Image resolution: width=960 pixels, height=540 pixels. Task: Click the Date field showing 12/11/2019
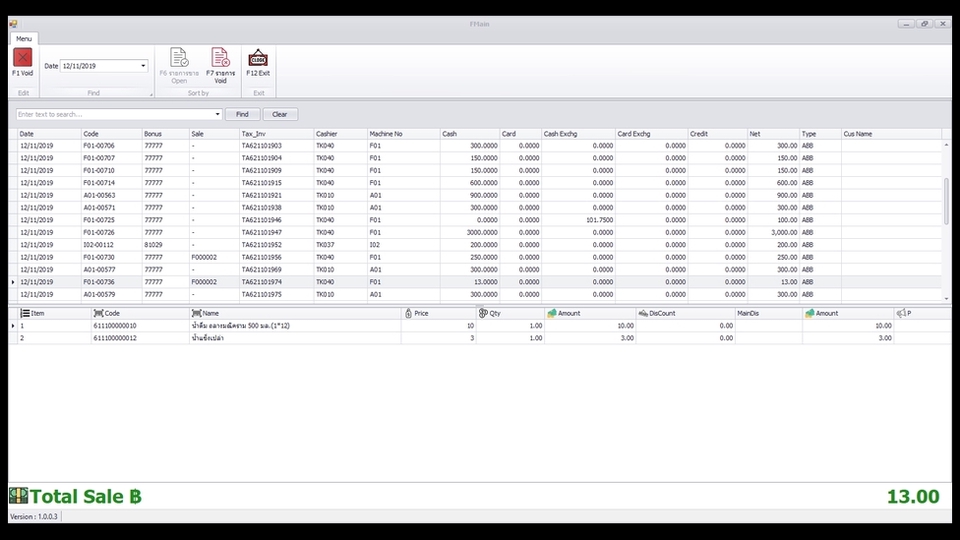(100, 66)
